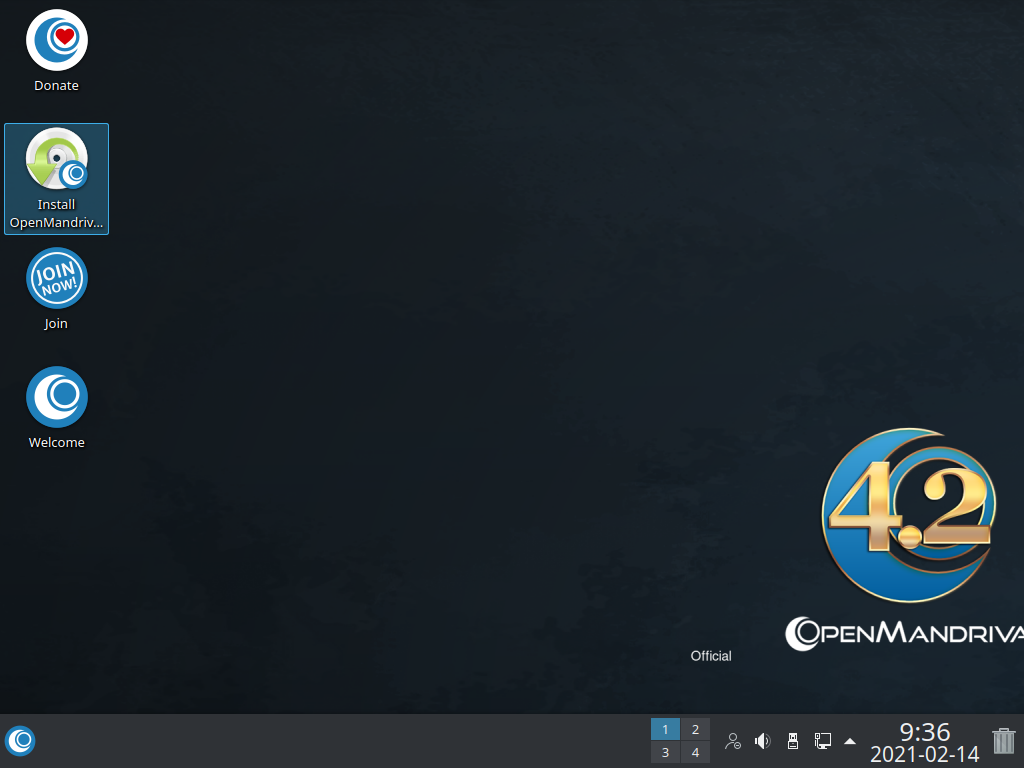The width and height of the screenshot is (1024, 768).
Task: Click the Welcome label text
Action: 57,443
